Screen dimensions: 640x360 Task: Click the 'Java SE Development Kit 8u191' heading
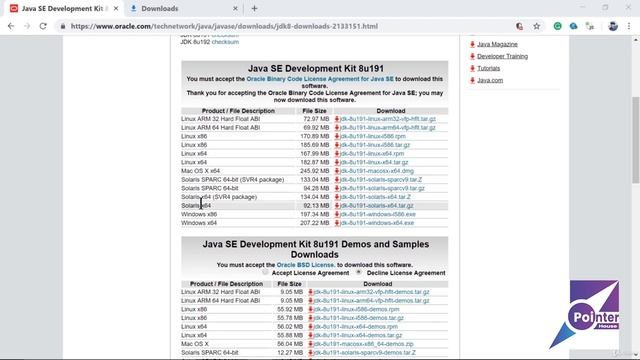pos(316,69)
